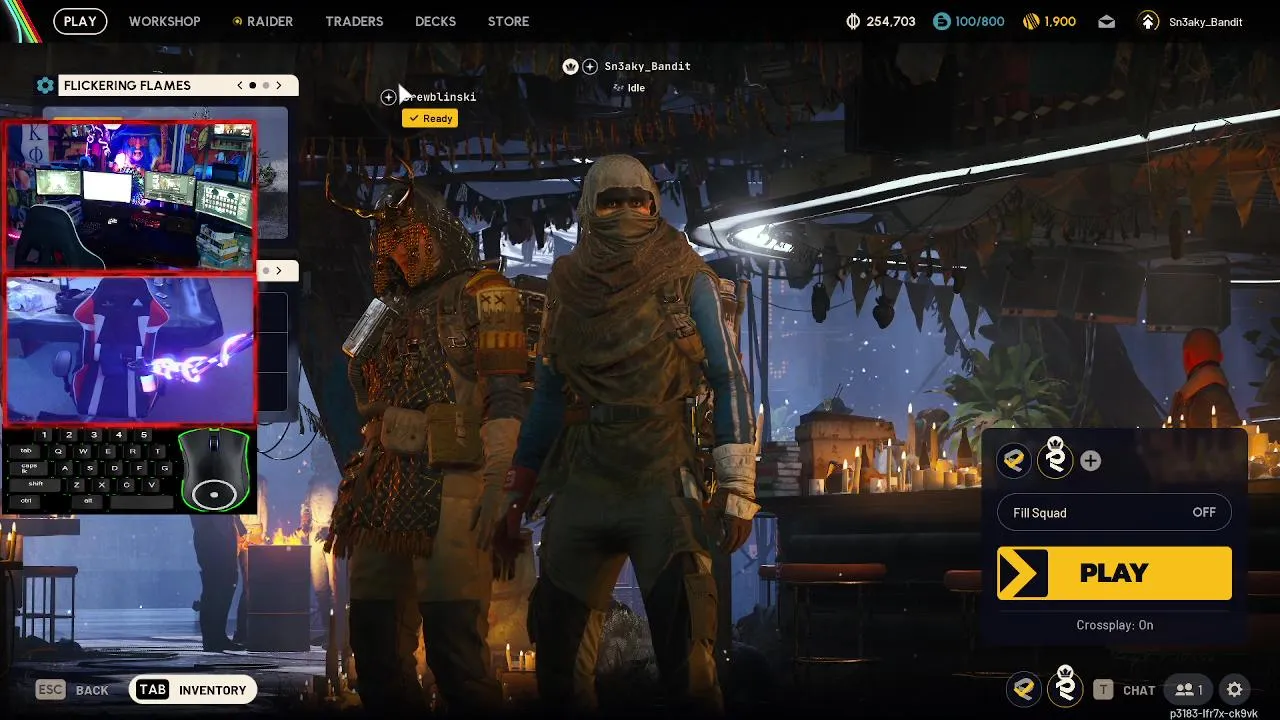Switch to the WORKSHOP tab

pyautogui.click(x=164, y=21)
